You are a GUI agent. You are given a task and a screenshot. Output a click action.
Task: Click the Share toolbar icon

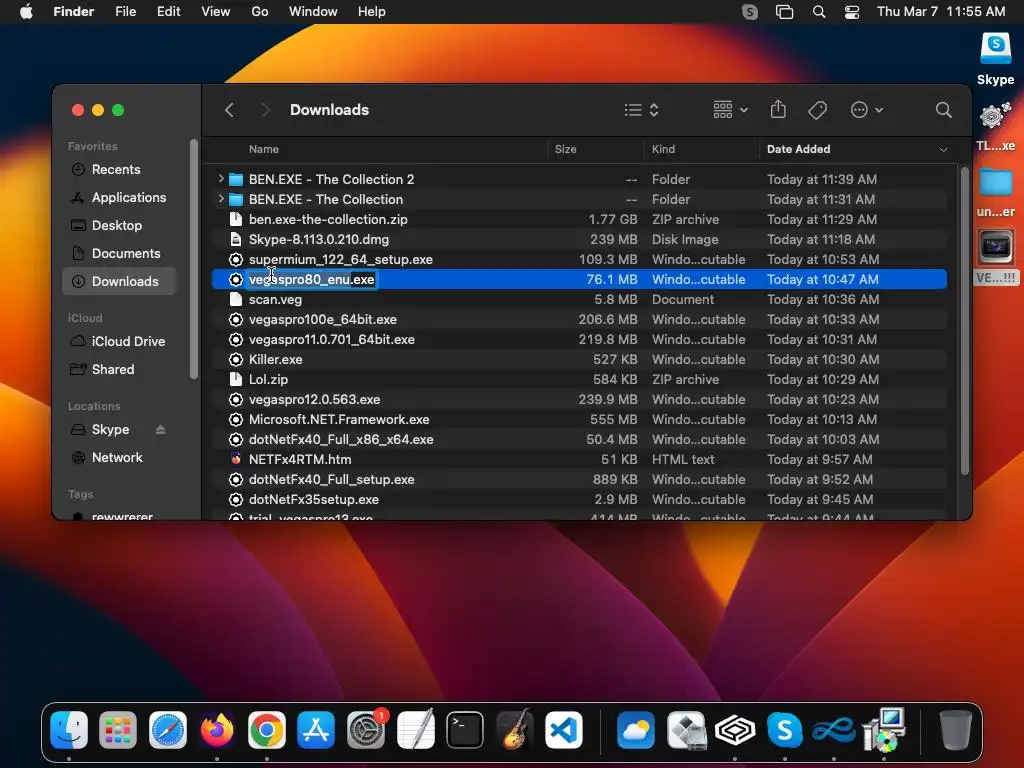pos(778,110)
